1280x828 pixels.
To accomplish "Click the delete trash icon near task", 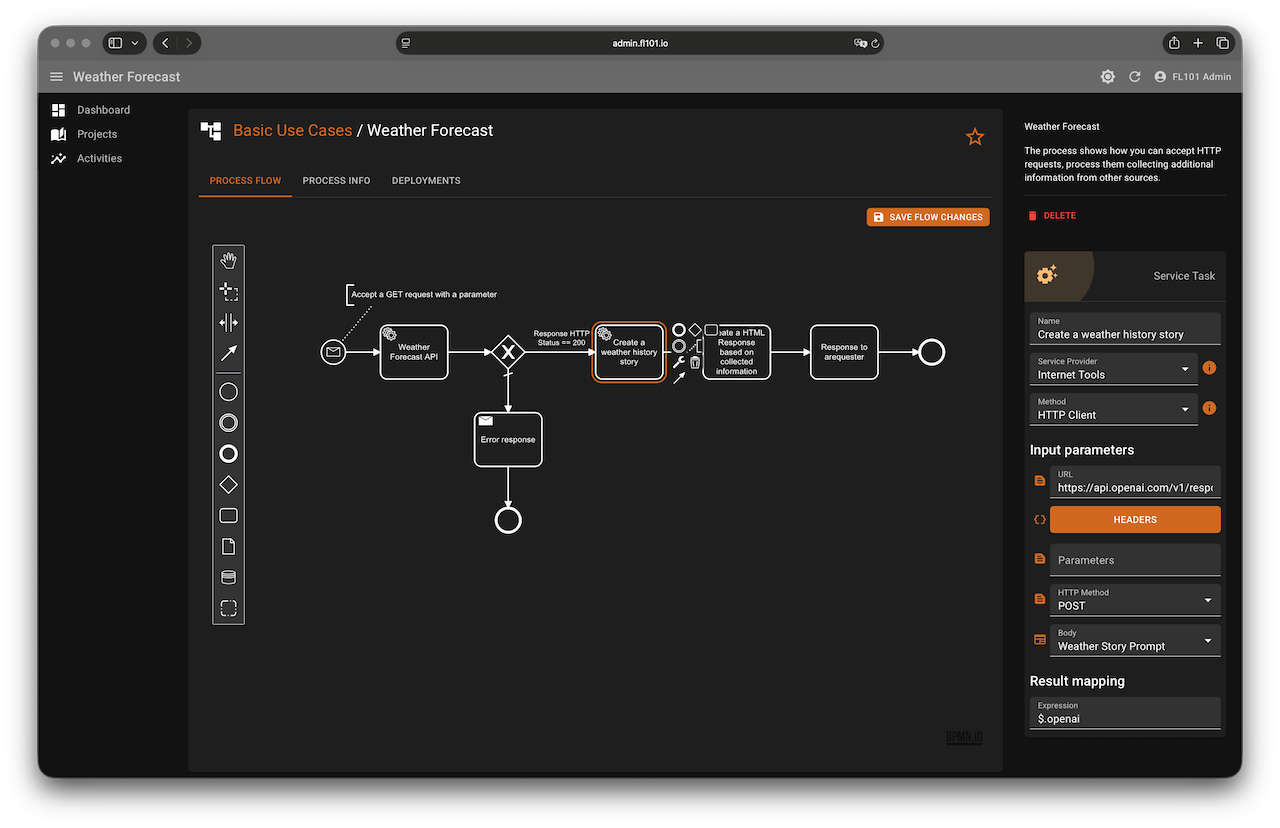I will pos(695,363).
